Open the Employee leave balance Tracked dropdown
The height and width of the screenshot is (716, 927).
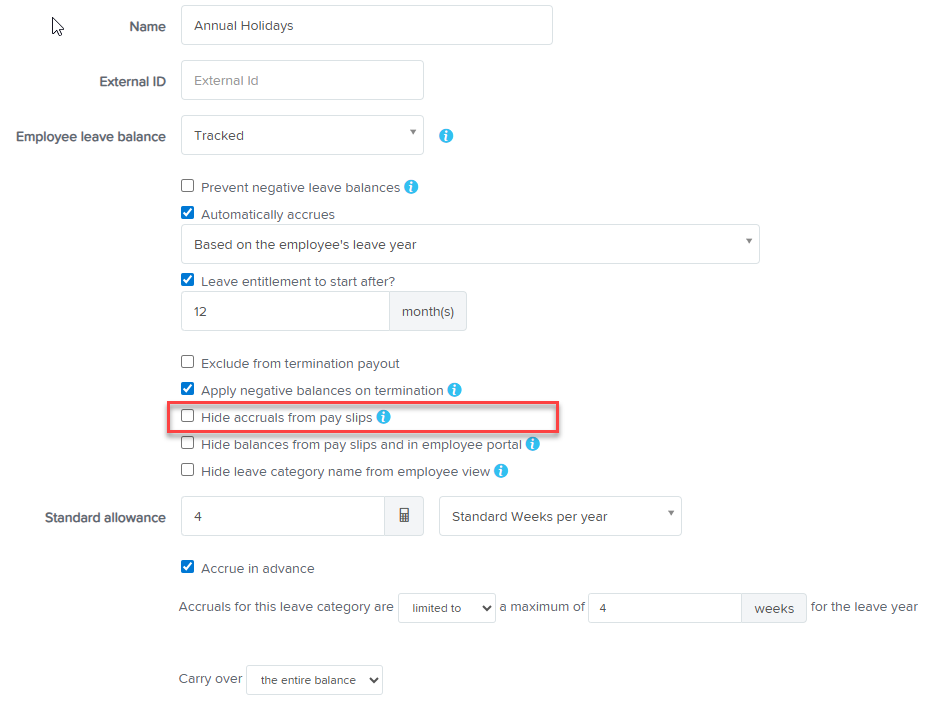[x=302, y=135]
